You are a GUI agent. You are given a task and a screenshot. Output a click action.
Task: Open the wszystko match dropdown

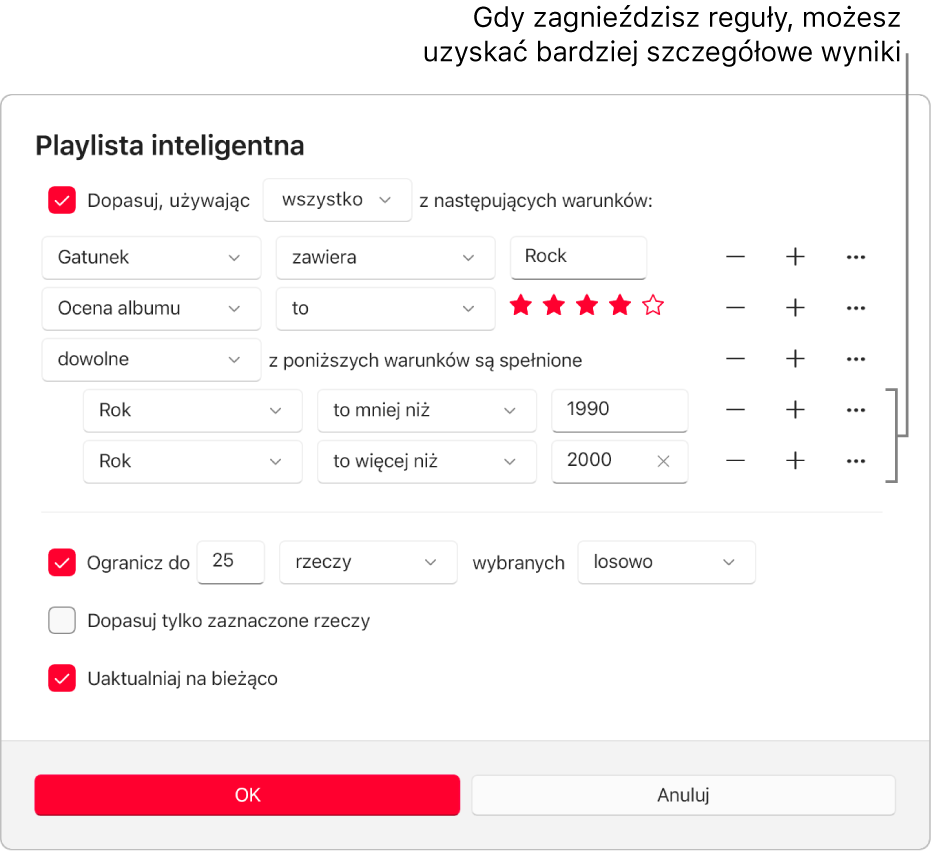coord(337,200)
